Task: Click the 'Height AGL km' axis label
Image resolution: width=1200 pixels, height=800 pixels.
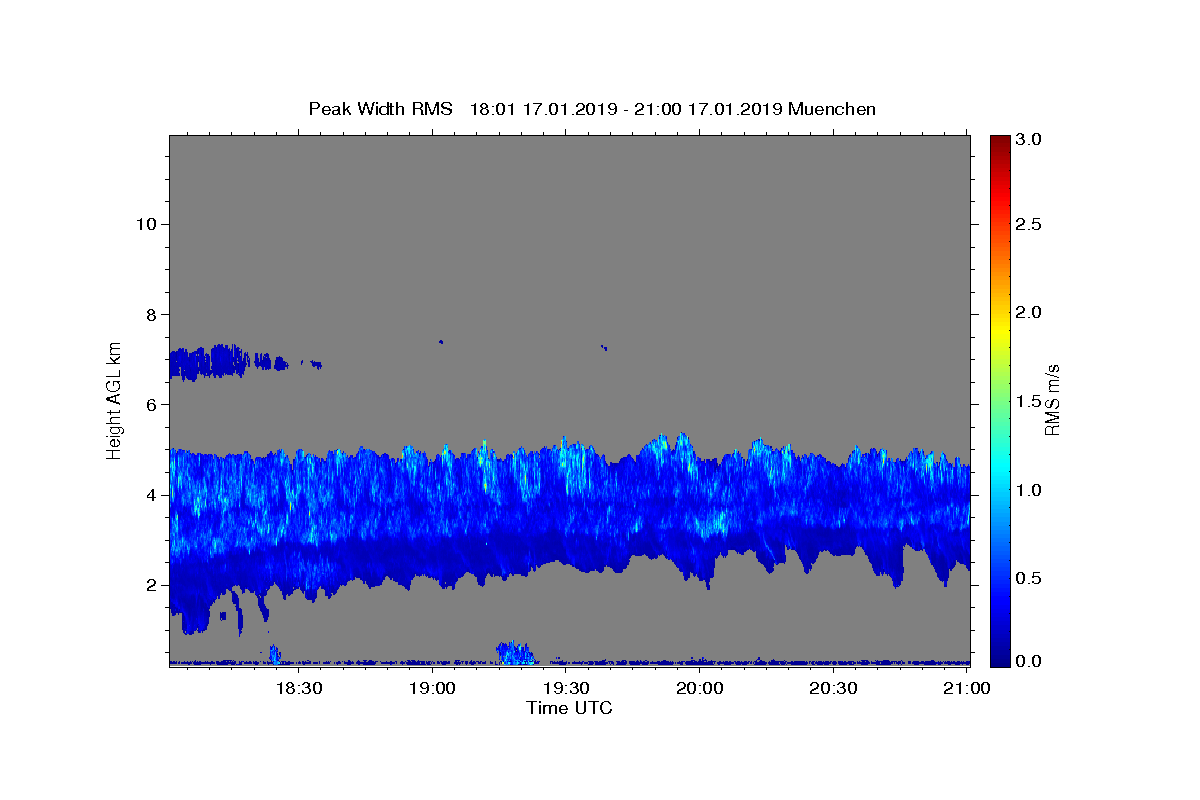Action: point(115,399)
